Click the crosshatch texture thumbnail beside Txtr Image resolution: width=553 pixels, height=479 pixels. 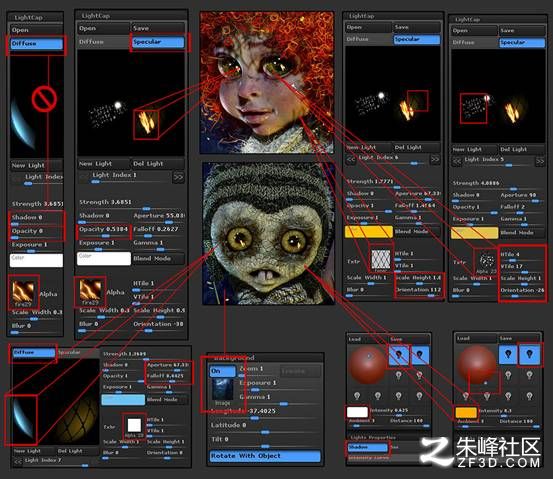click(x=381, y=259)
